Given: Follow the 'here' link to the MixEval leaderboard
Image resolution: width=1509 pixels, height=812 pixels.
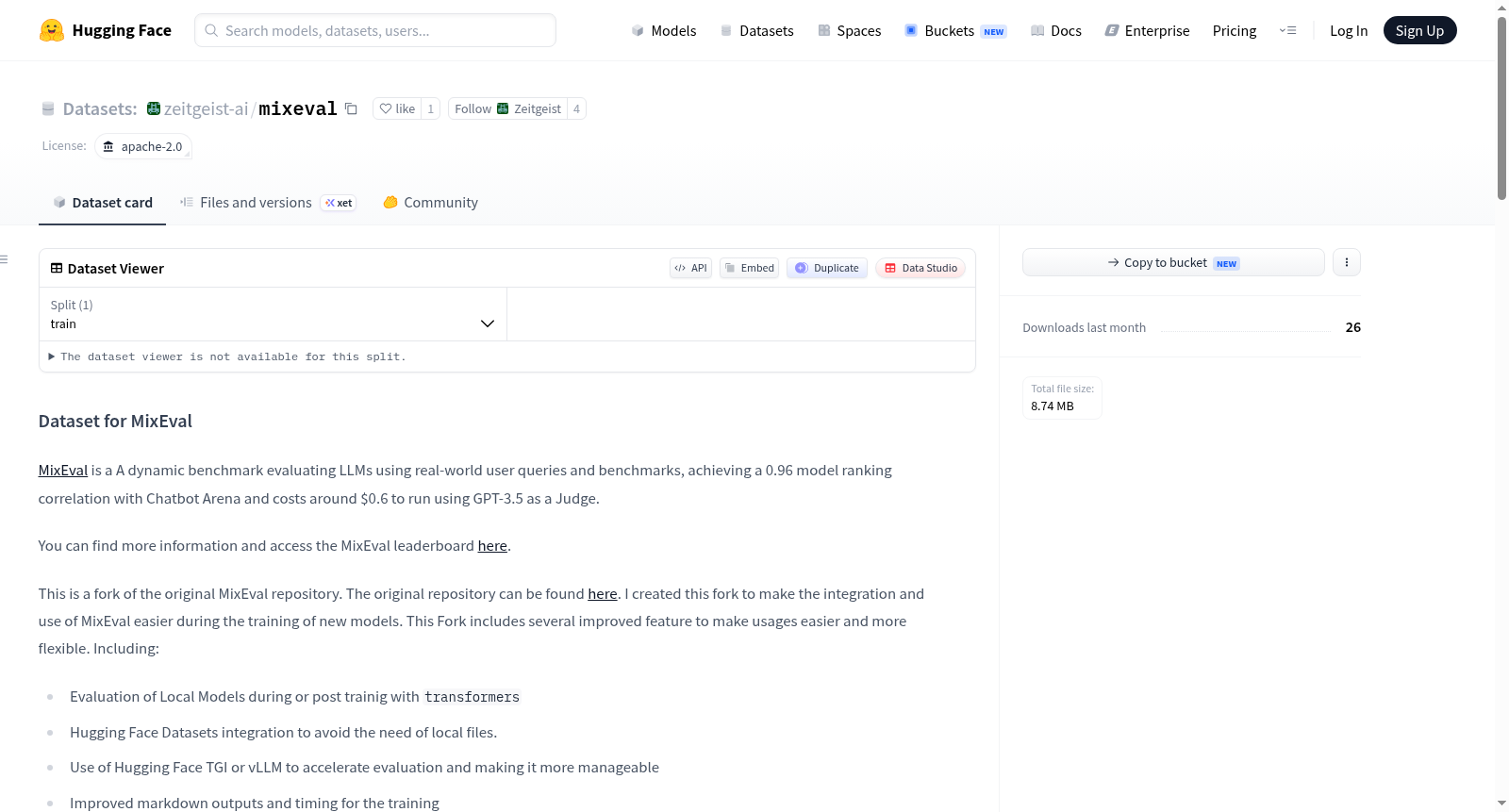Looking at the screenshot, I should tap(492, 545).
